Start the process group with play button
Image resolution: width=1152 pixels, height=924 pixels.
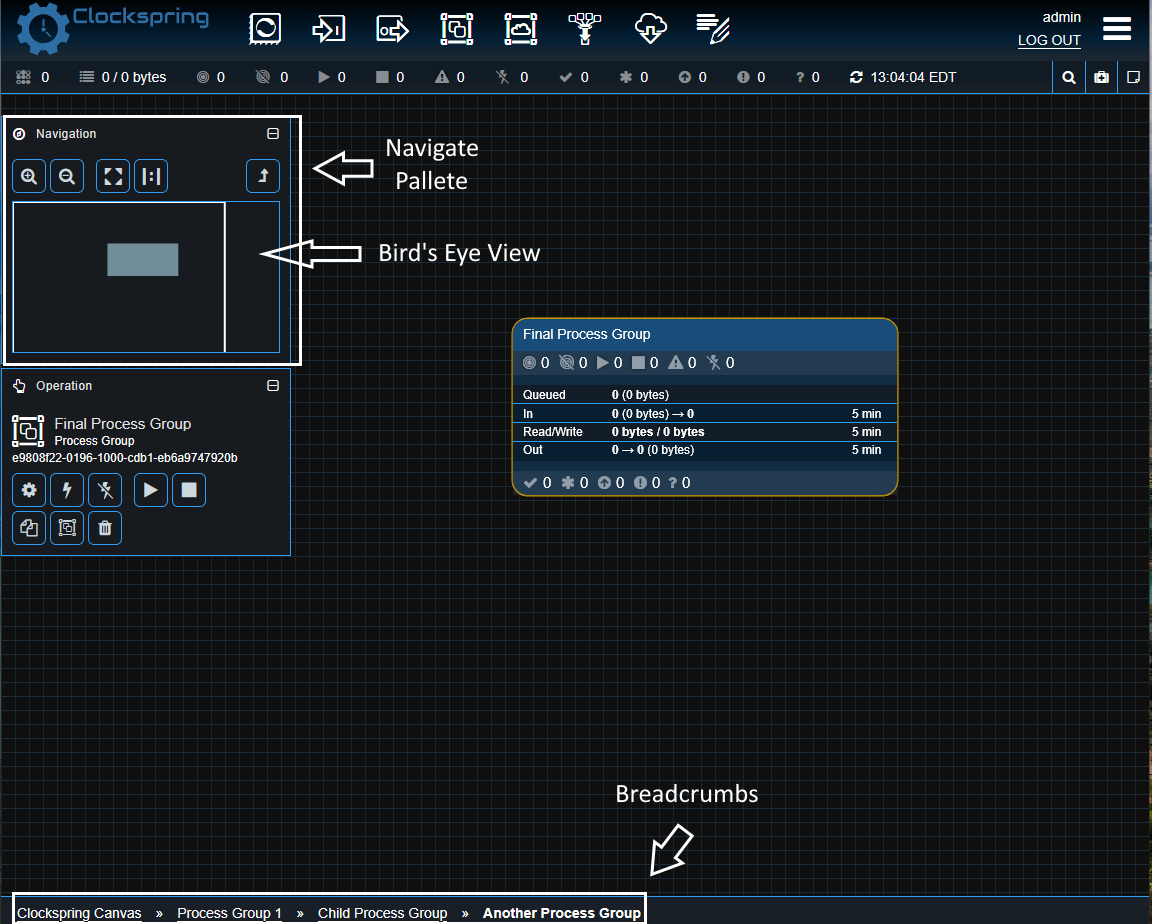point(151,490)
